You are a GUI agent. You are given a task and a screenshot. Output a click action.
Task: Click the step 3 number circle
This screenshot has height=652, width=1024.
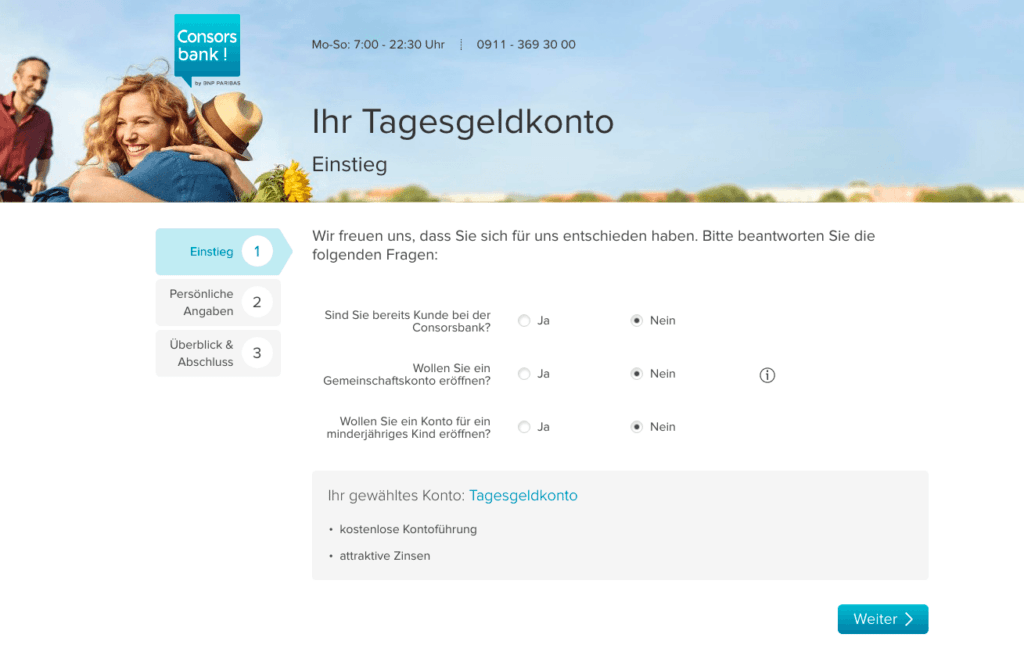tap(257, 353)
